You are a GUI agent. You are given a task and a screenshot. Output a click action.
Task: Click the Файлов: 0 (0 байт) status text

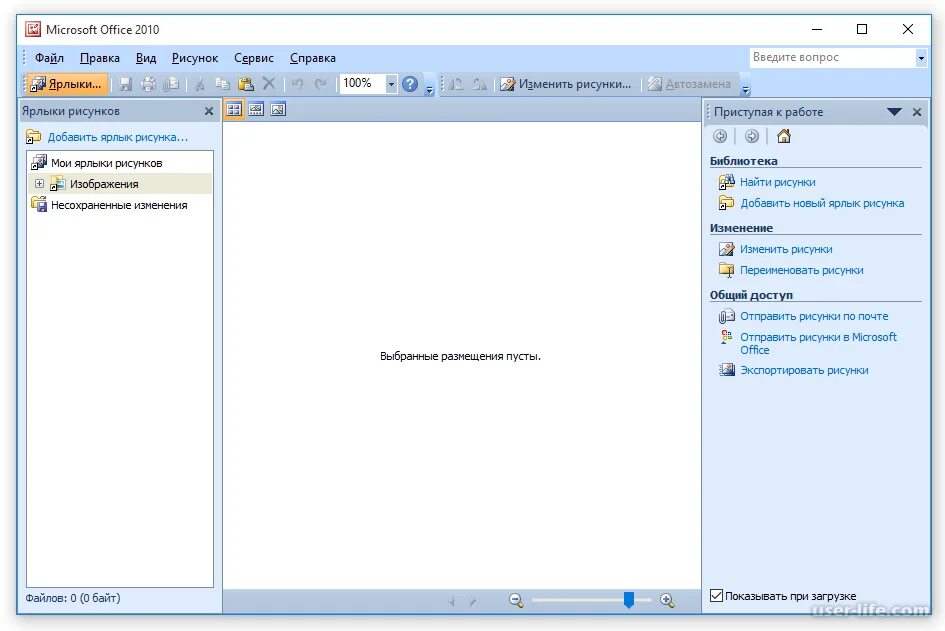73,598
